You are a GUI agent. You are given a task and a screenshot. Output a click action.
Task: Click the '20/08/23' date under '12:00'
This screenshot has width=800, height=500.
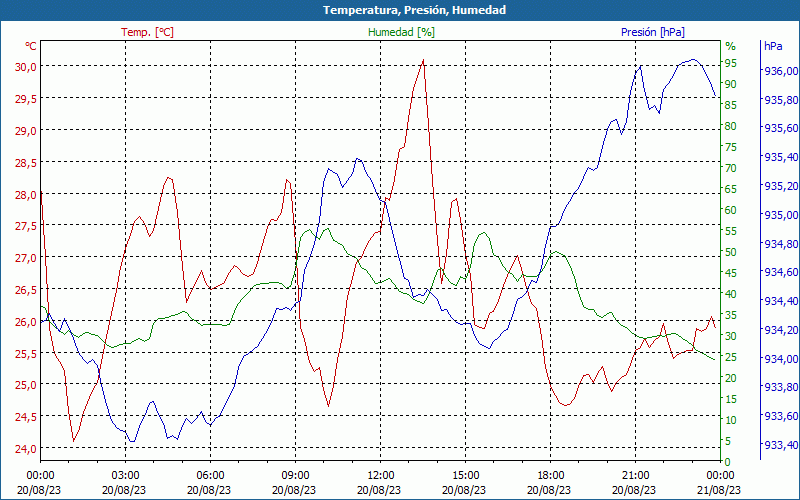(379, 491)
